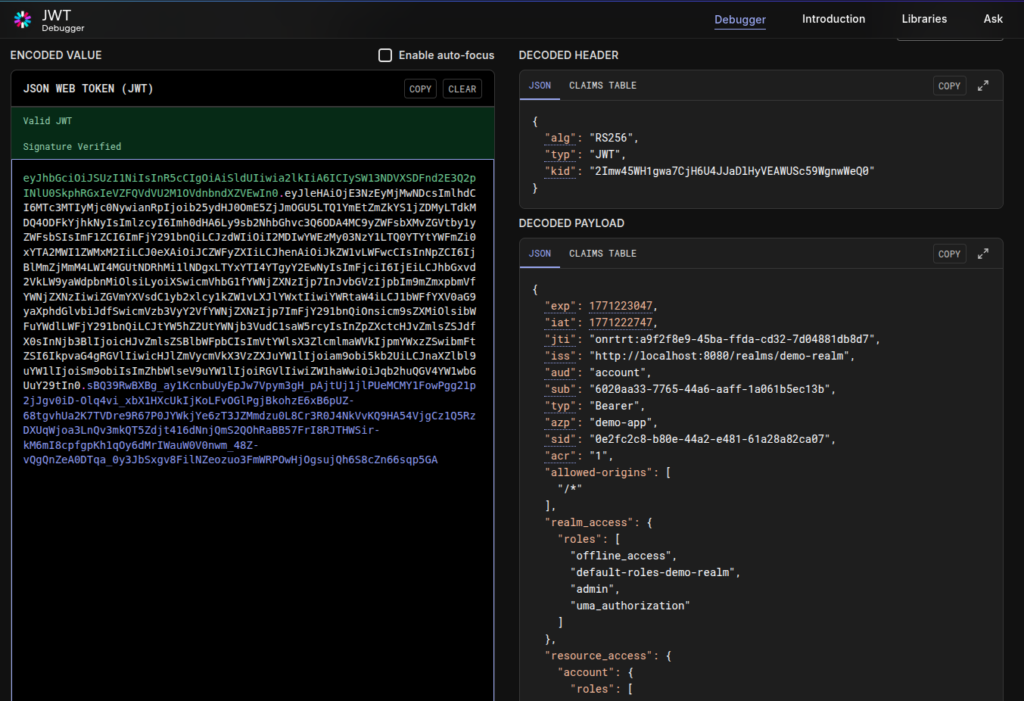Switch Decoded Payload to Claims Table view
Screen dimensions: 1024x701
click(x=602, y=253)
